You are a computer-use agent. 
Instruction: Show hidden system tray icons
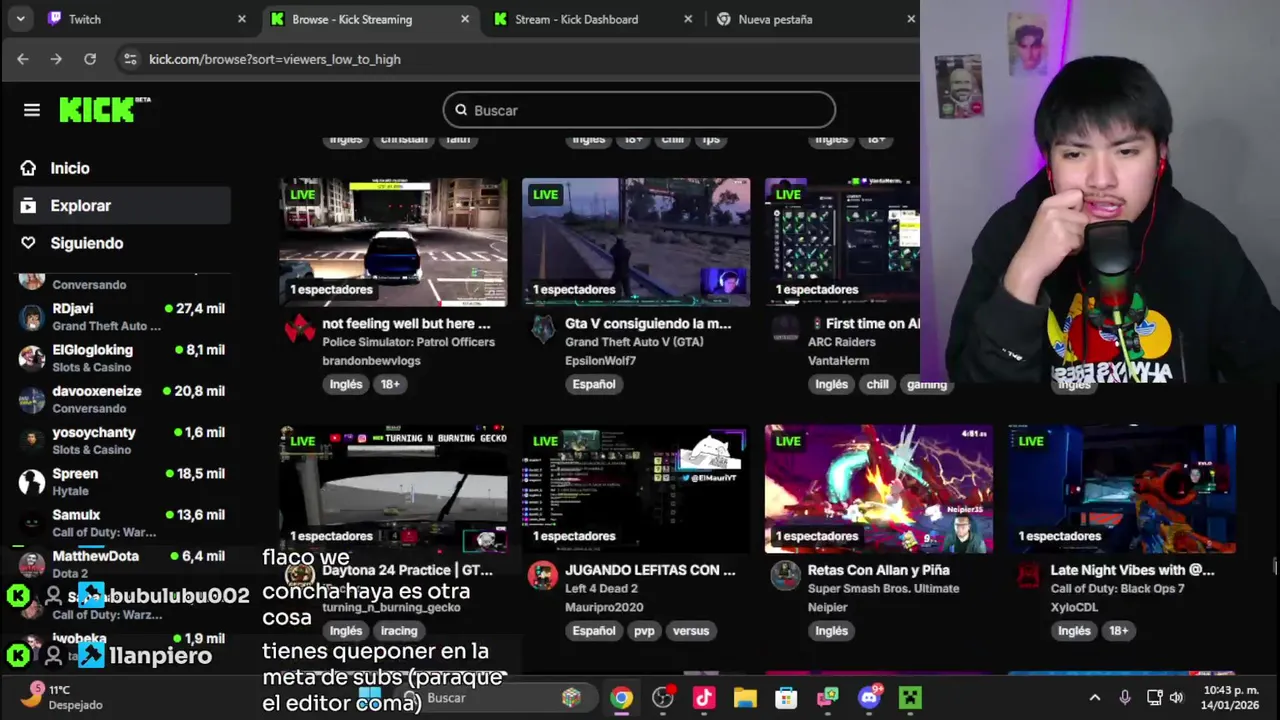pyautogui.click(x=1095, y=698)
